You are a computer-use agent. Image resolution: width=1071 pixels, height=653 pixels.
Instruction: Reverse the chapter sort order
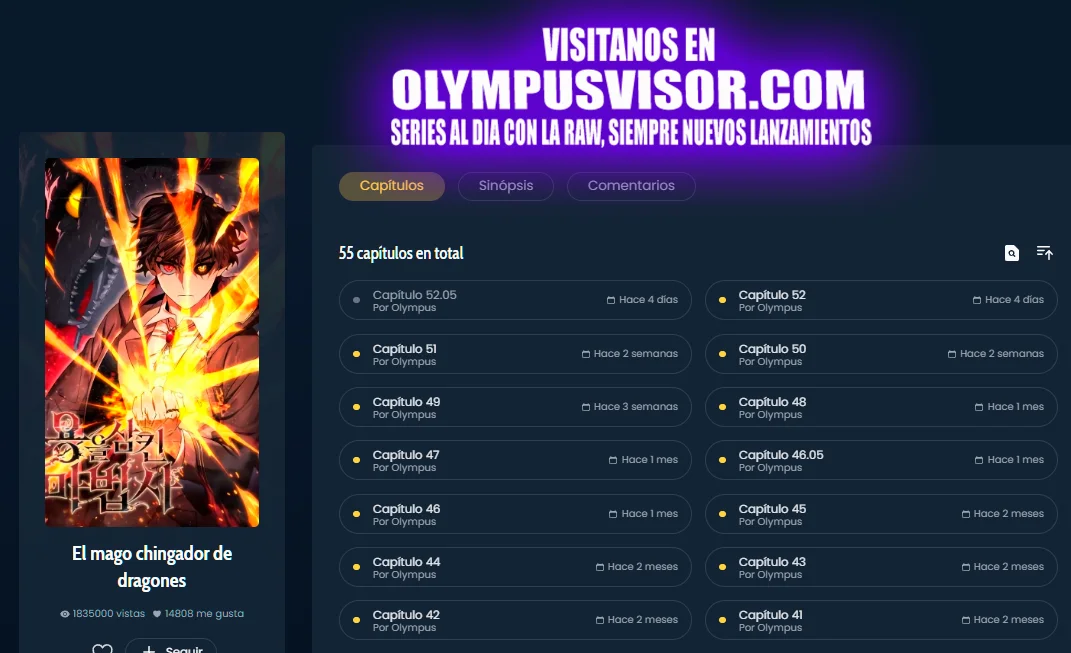pyautogui.click(x=1044, y=253)
